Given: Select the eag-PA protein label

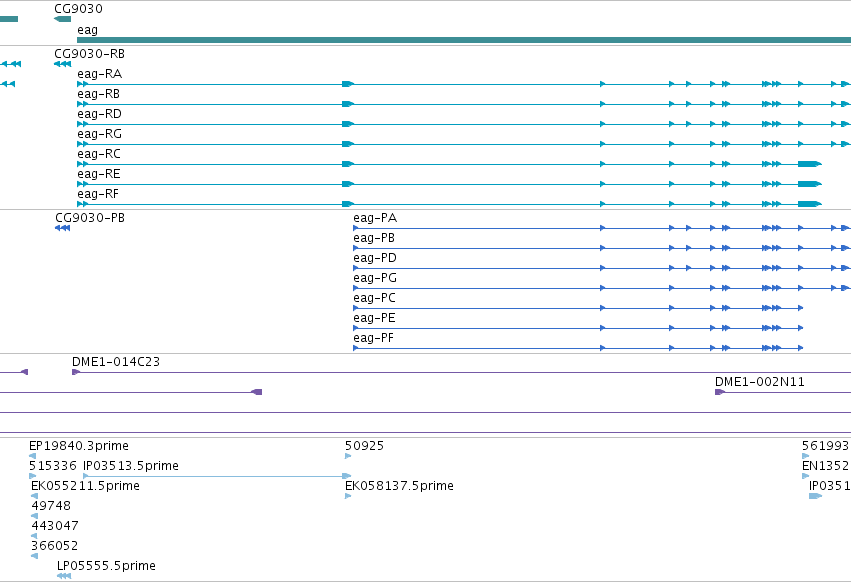Looking at the screenshot, I should [x=375, y=218].
